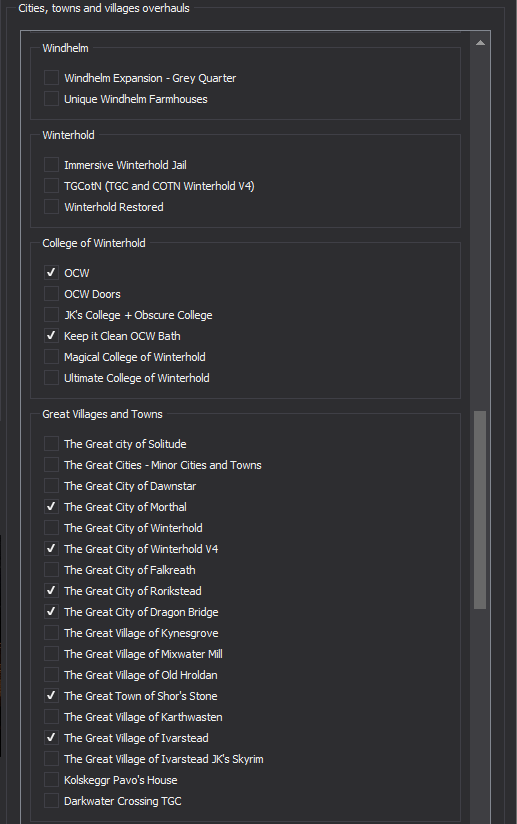
Task: Check The Great city of Solitude
Action: pos(51,444)
